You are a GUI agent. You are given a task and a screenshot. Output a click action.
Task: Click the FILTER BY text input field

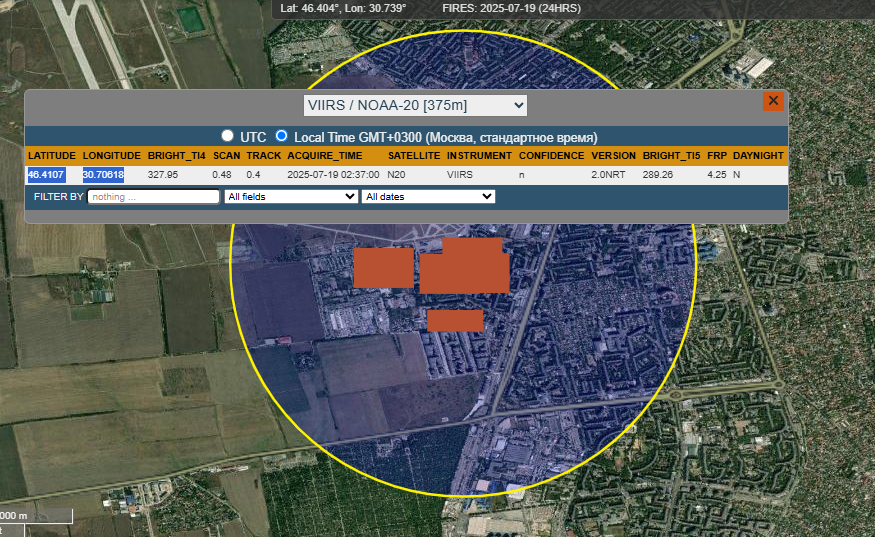click(153, 196)
